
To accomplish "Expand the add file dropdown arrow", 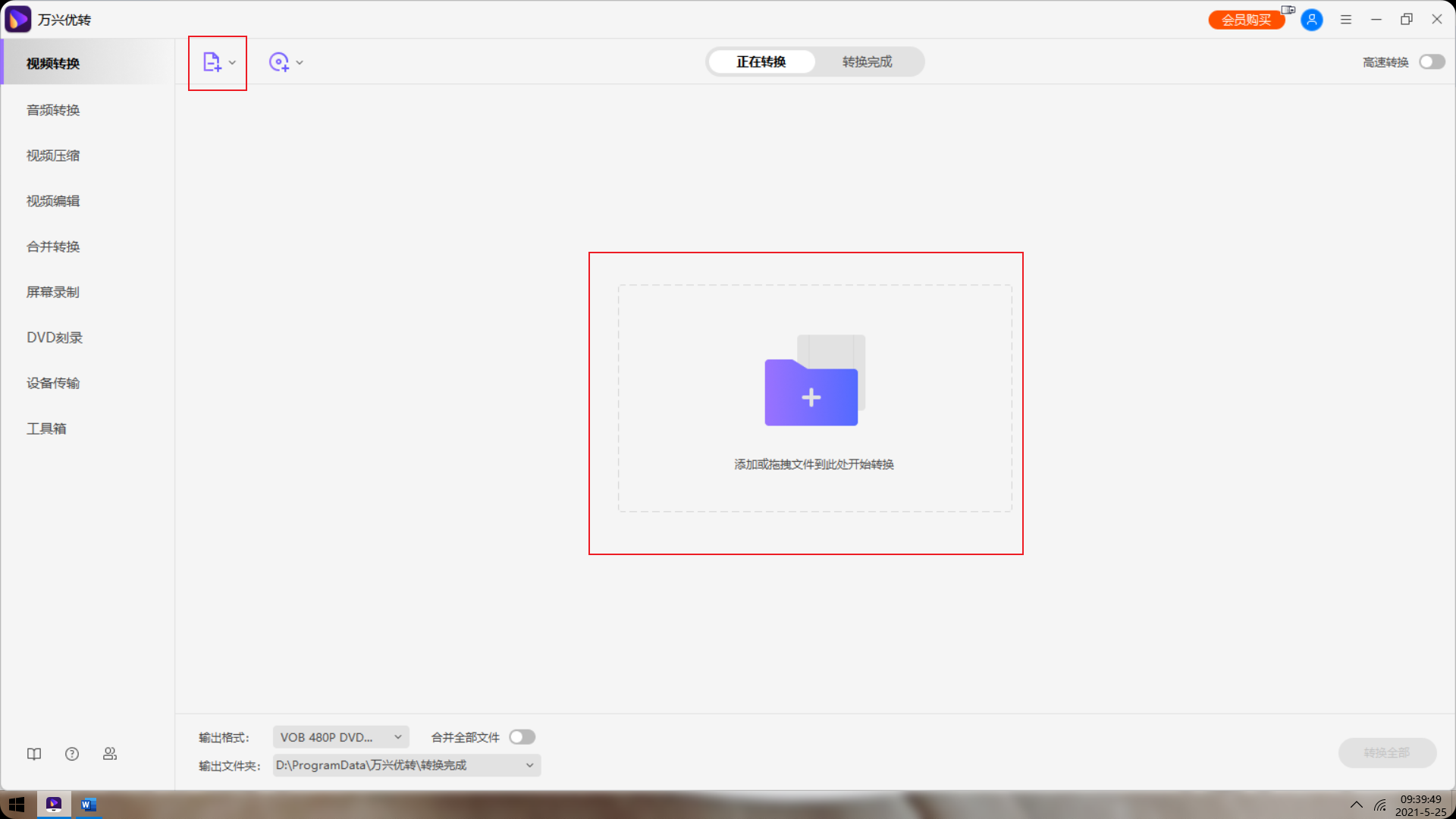I will (232, 63).
